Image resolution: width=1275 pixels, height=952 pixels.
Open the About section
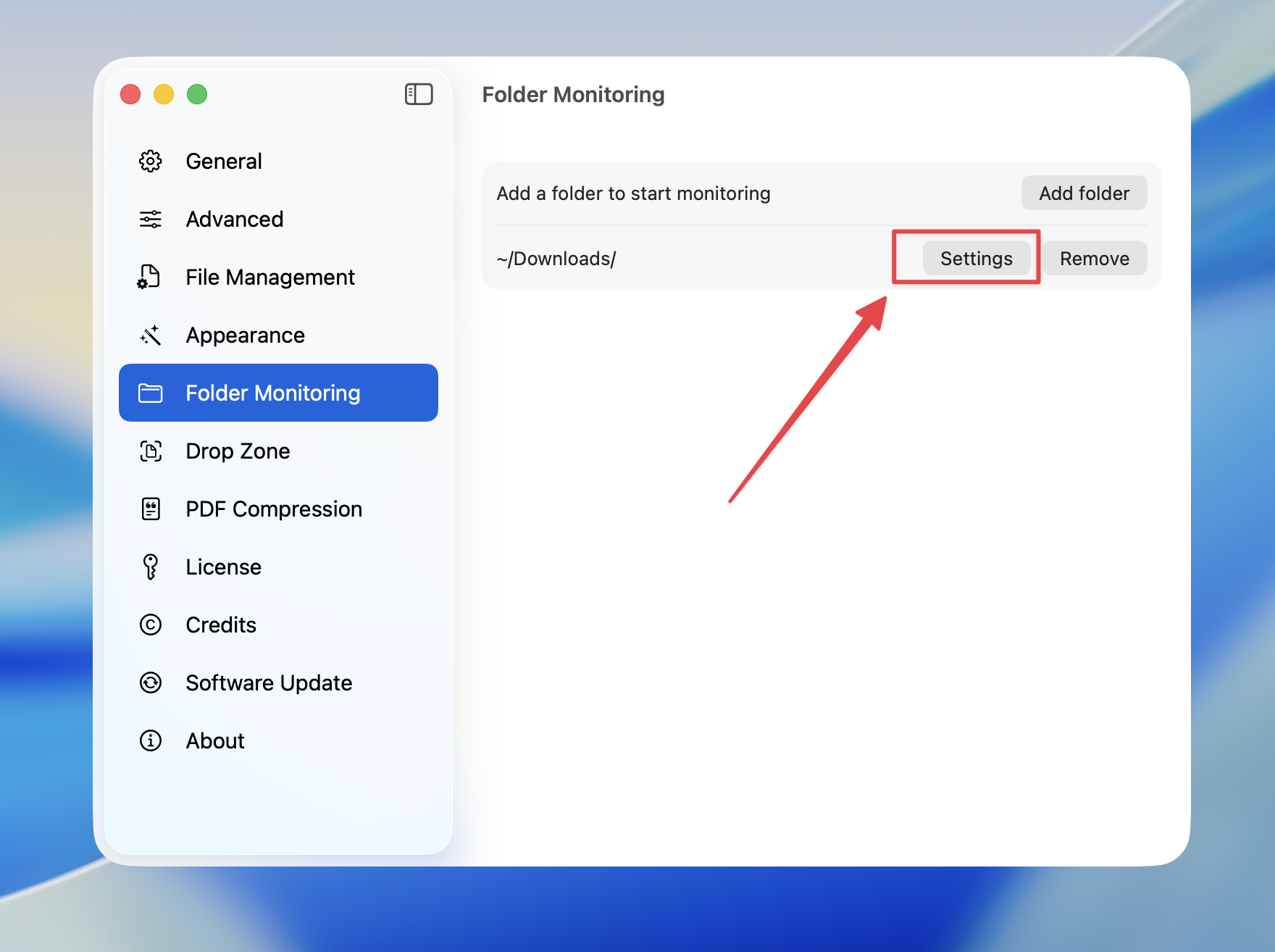click(x=214, y=740)
